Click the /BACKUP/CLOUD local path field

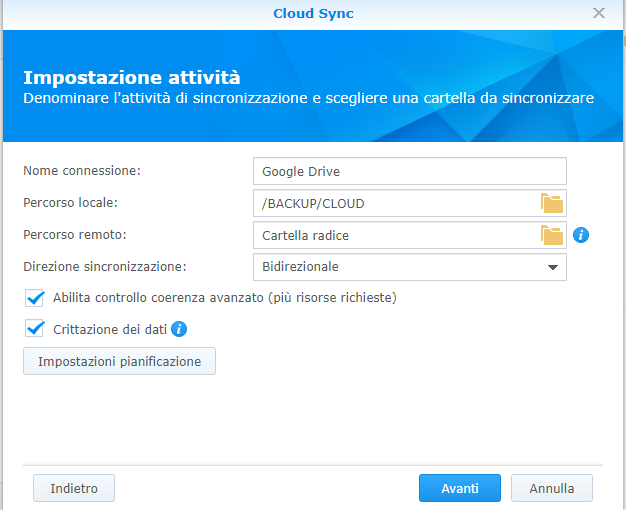point(396,203)
